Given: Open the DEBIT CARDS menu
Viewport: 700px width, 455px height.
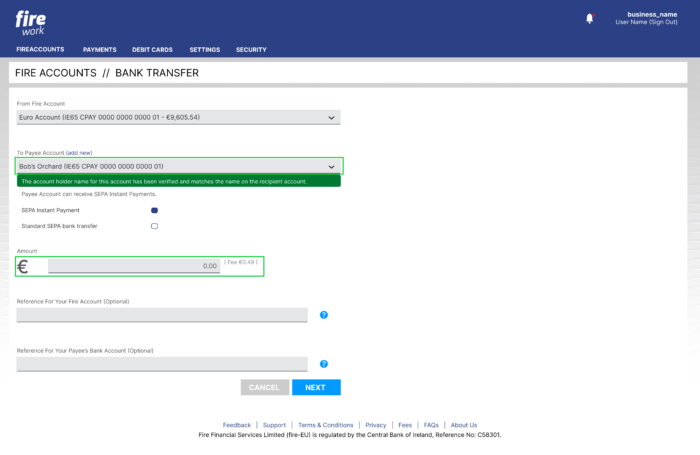Looking at the screenshot, I should [x=152, y=50].
